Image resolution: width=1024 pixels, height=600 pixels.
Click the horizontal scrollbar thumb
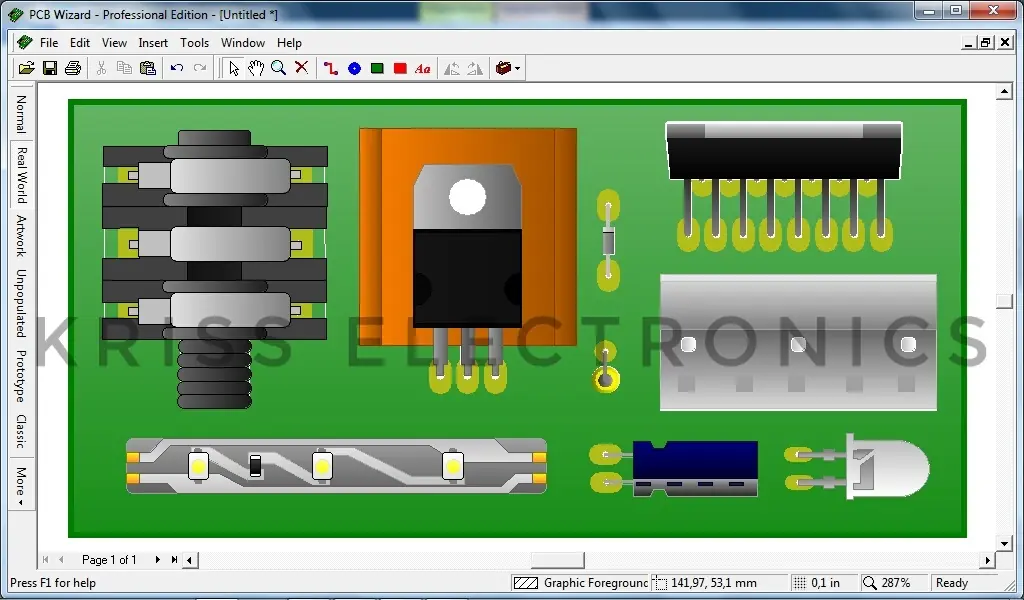tap(557, 560)
